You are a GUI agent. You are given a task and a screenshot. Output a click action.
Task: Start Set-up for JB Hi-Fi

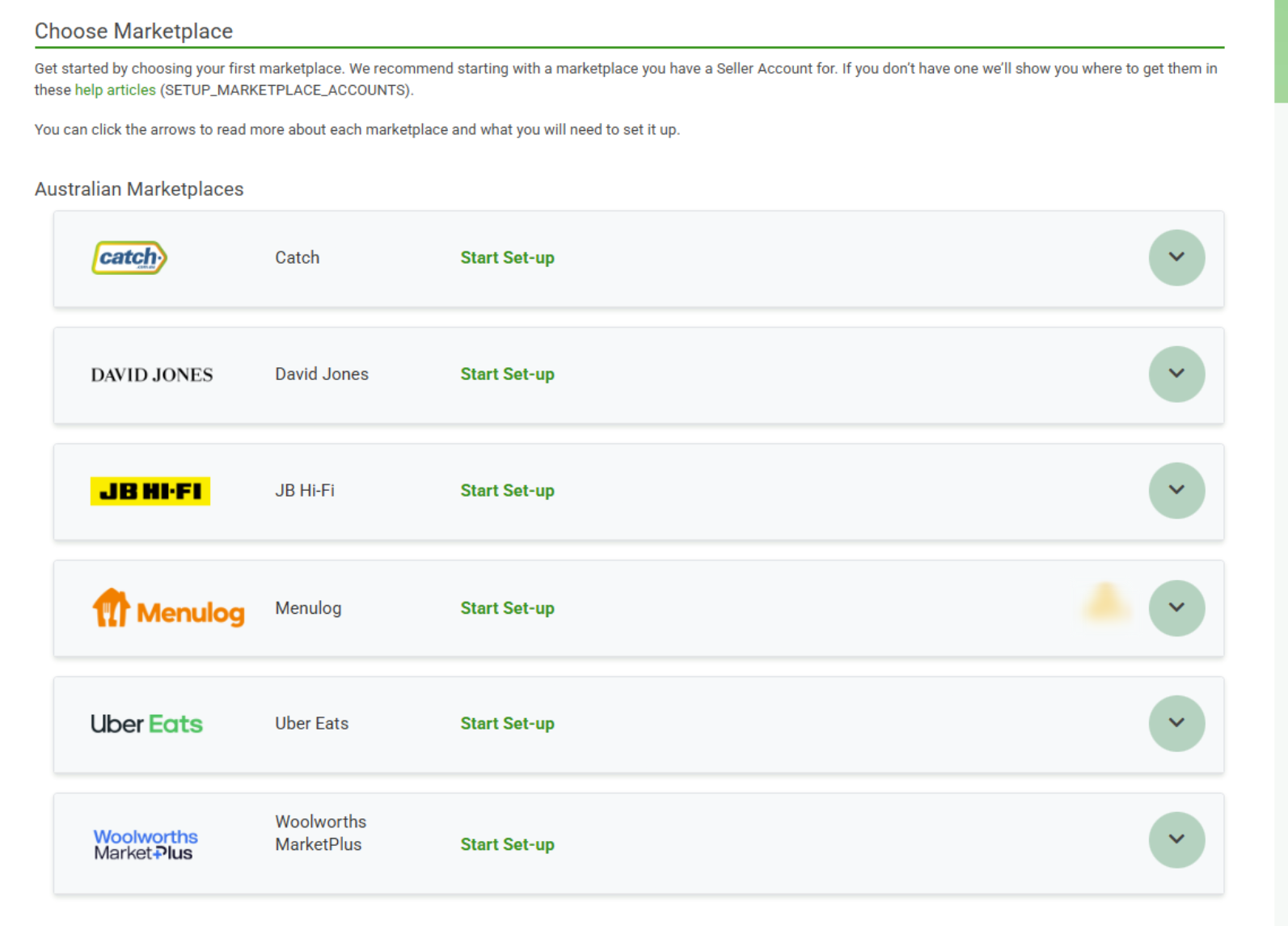[507, 490]
